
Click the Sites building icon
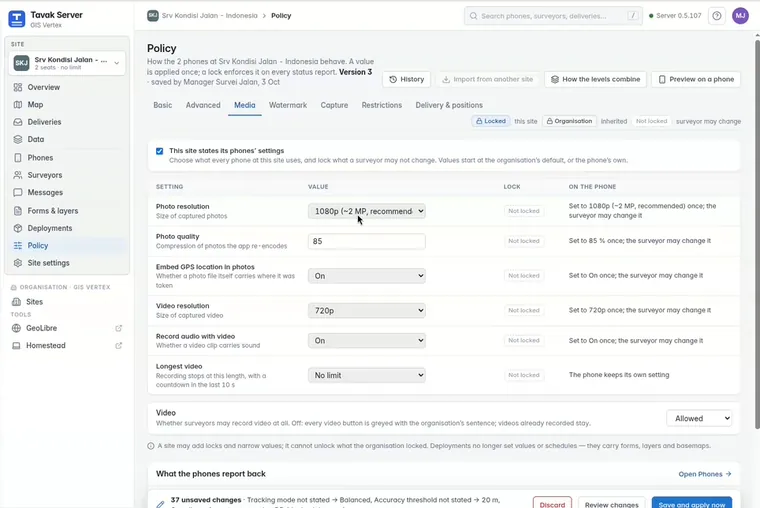[x=16, y=302]
